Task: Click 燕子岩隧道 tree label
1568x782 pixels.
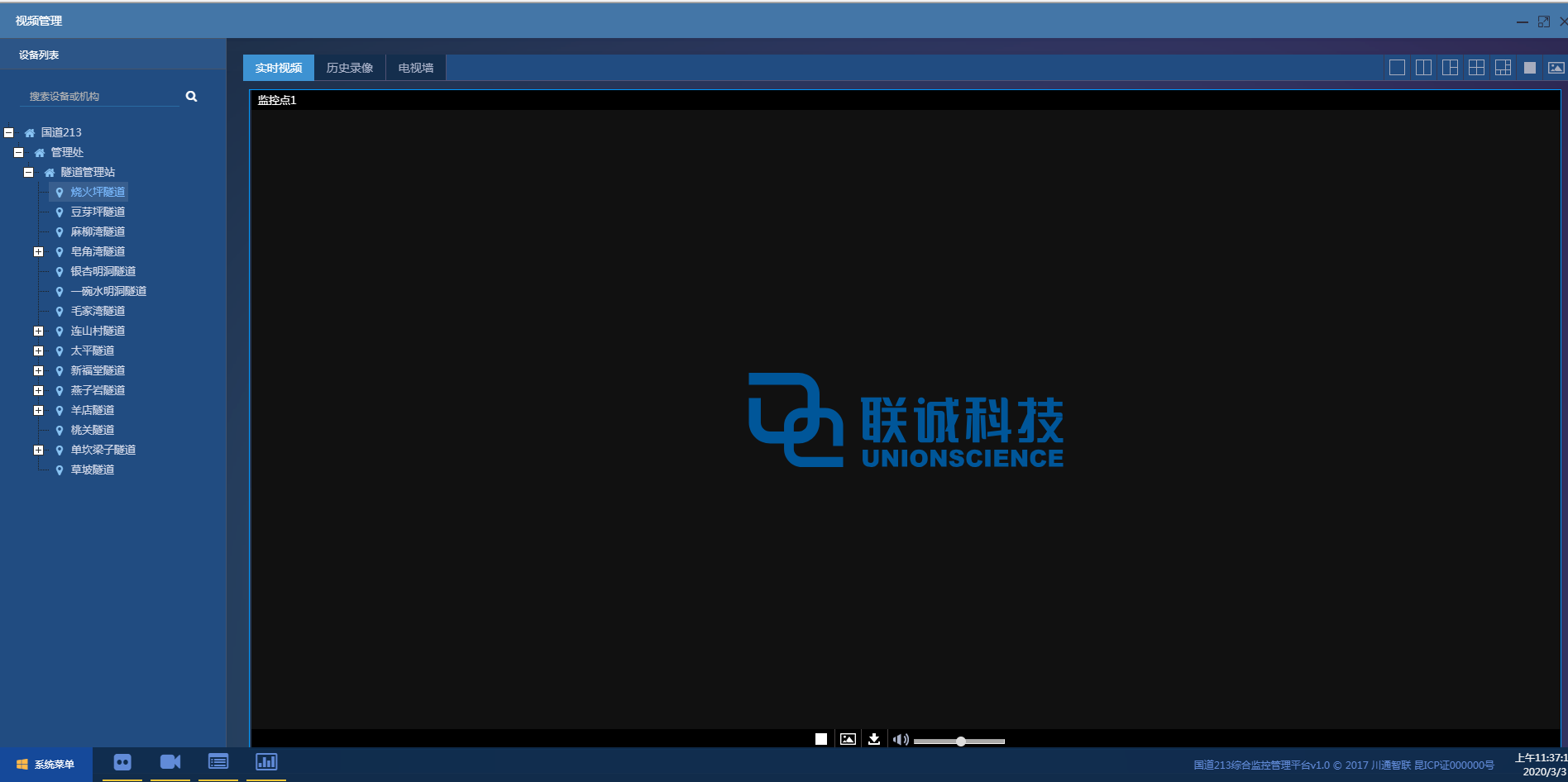Action: (x=98, y=390)
